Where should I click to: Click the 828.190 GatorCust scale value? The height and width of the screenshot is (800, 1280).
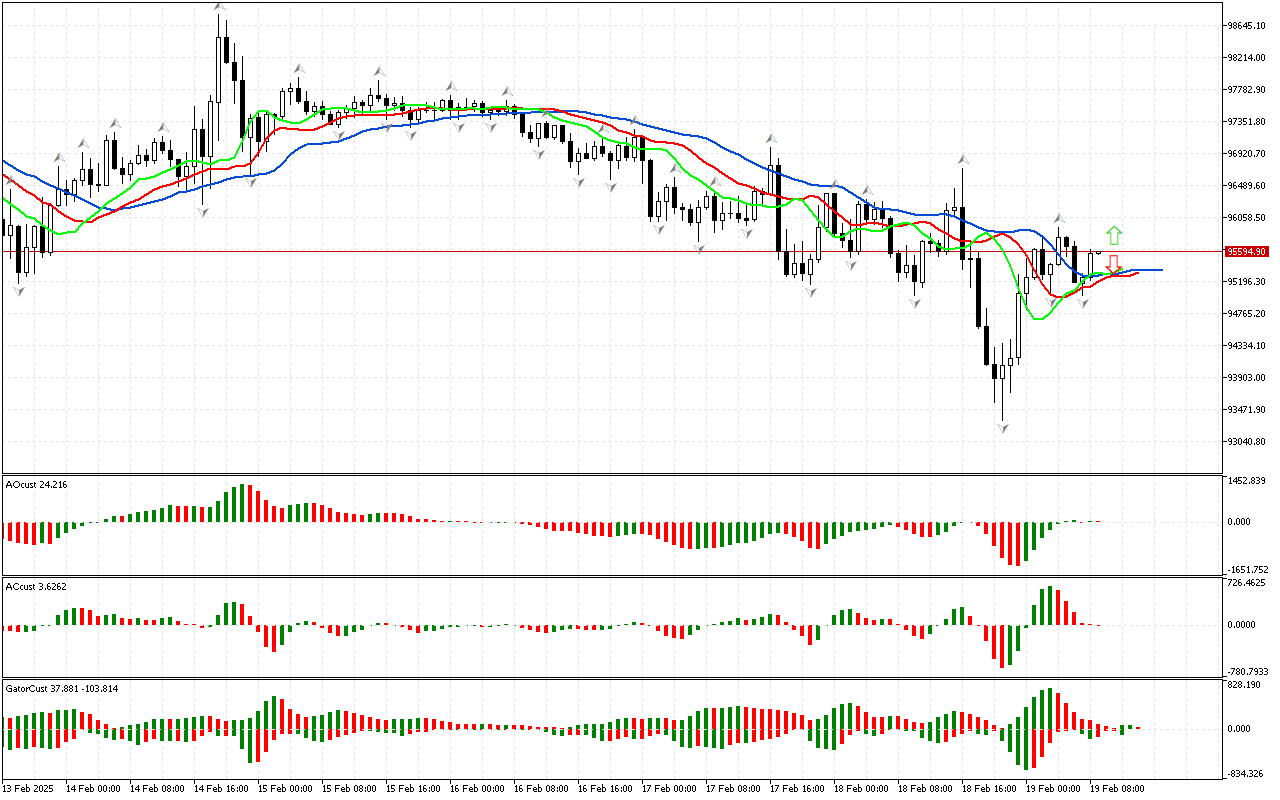[1245, 686]
